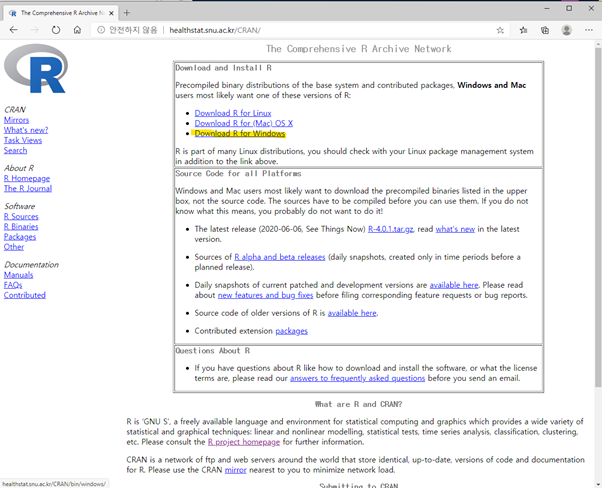Go back to previous page
Screen dimensions: 606x488
[14, 30]
